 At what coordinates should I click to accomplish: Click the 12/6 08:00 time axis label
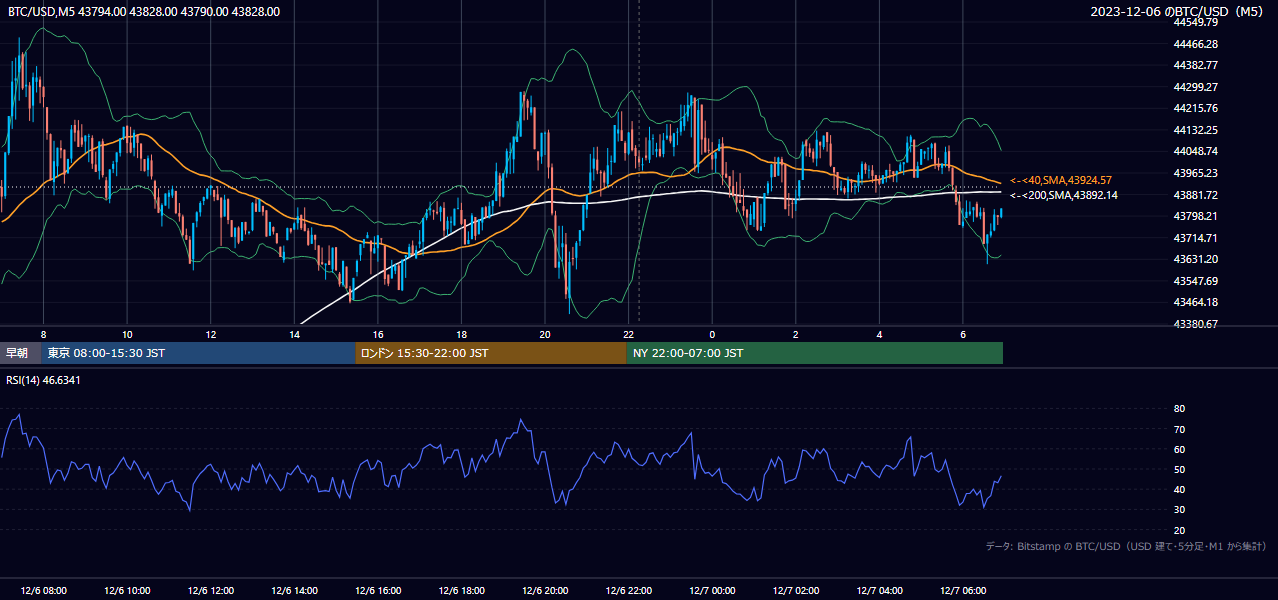tap(43, 591)
